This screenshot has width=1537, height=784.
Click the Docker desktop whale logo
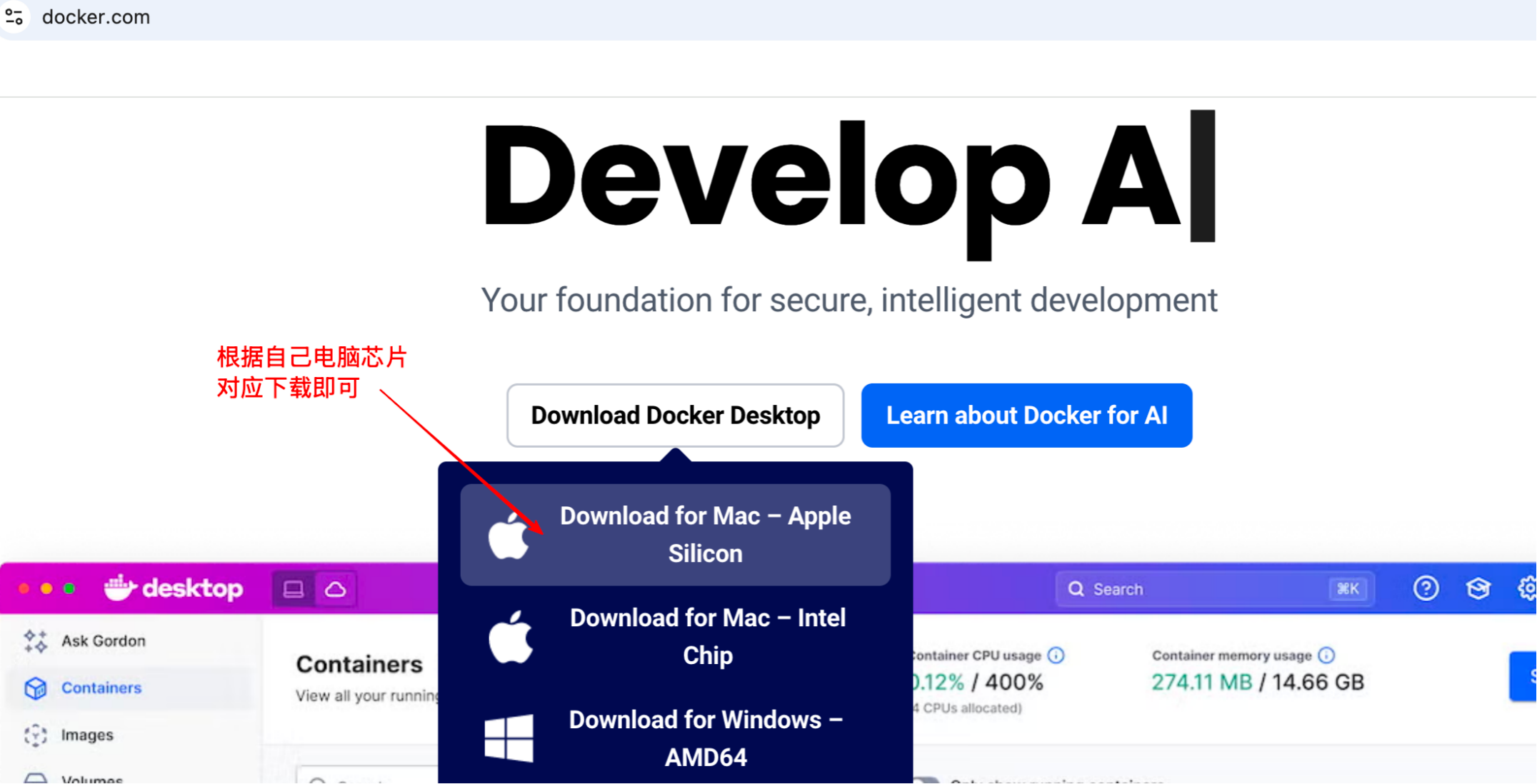[x=174, y=588]
